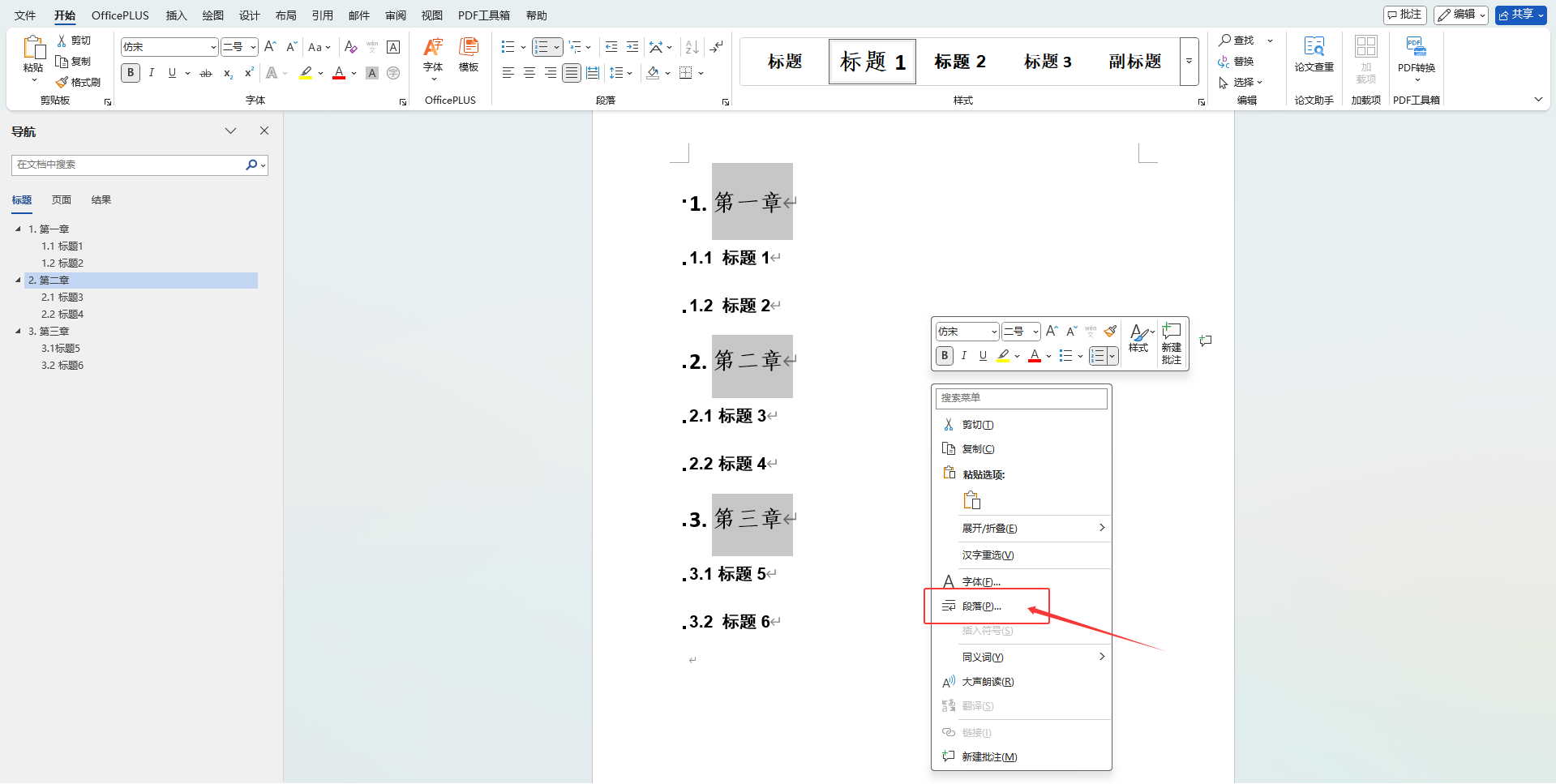Click the ribbon Increase font size icon
Screen dimensions: 1556x784
click(x=271, y=47)
